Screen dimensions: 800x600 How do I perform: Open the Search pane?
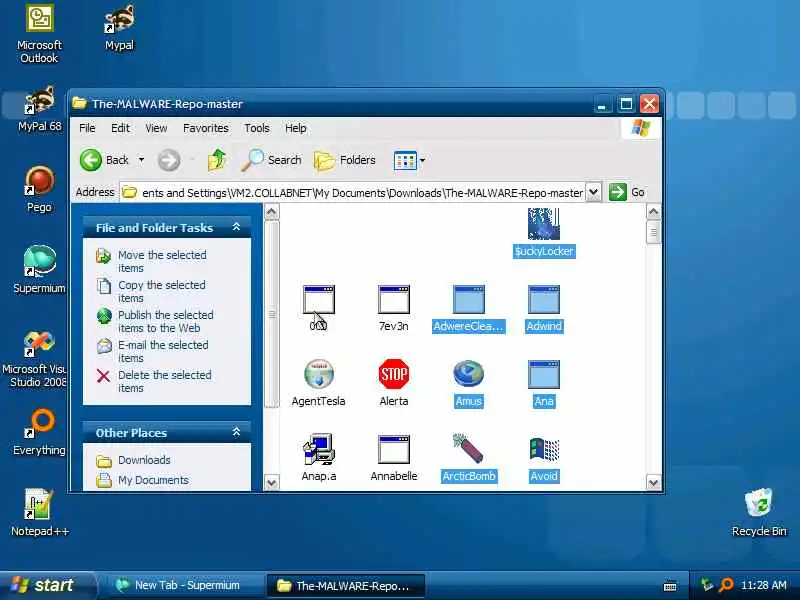pyautogui.click(x=271, y=160)
